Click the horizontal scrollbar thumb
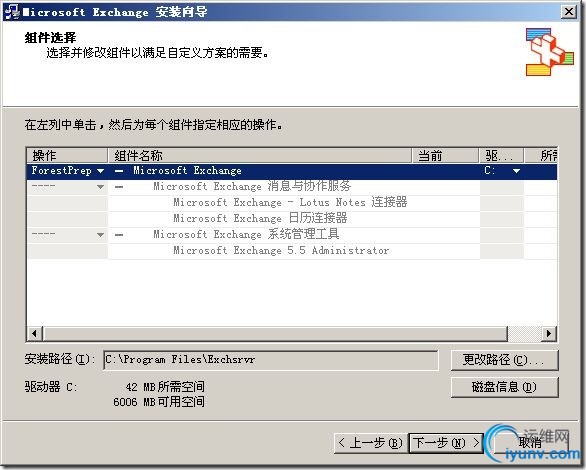 pos(275,333)
